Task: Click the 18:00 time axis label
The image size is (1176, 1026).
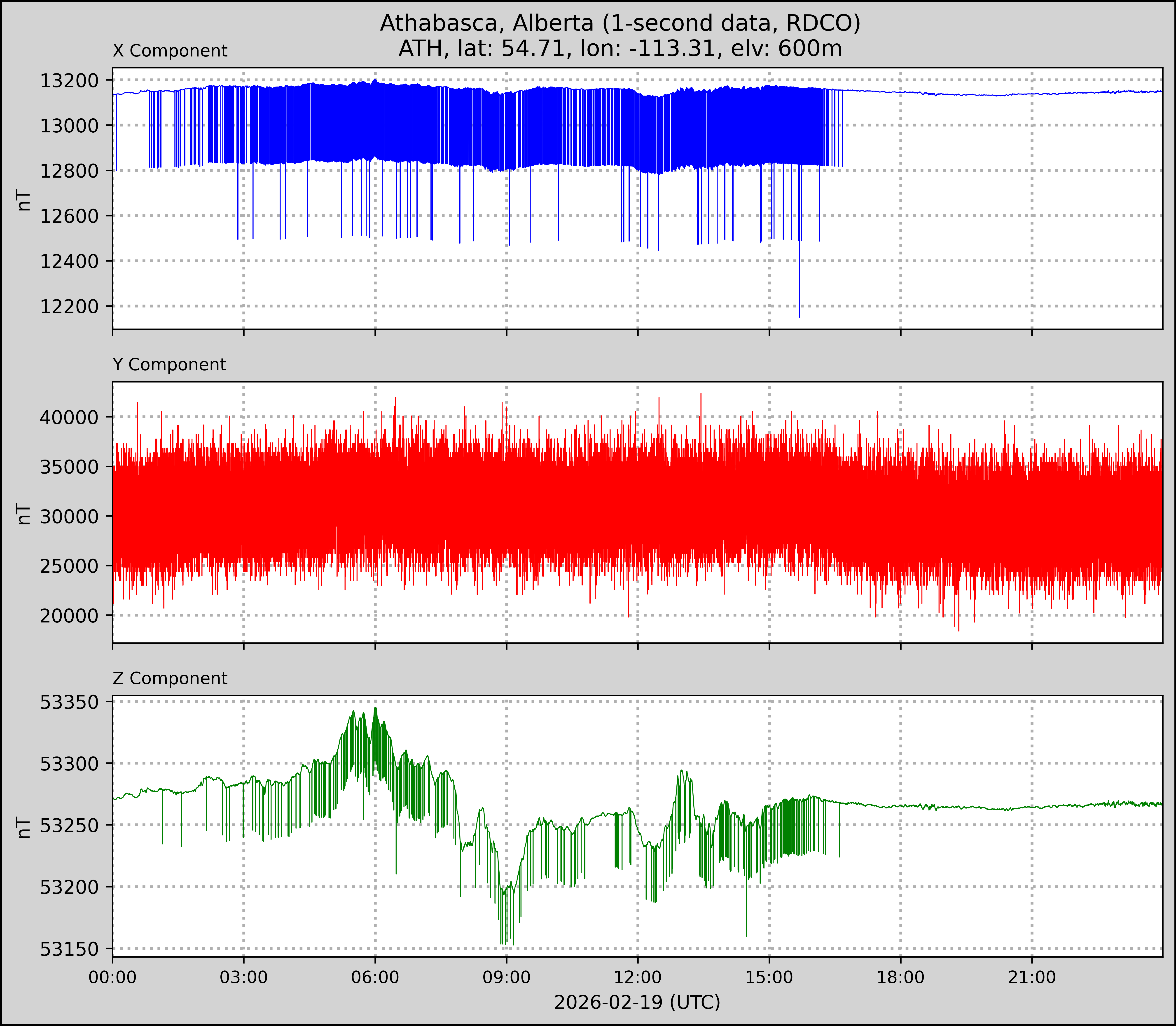Action: pos(901,977)
